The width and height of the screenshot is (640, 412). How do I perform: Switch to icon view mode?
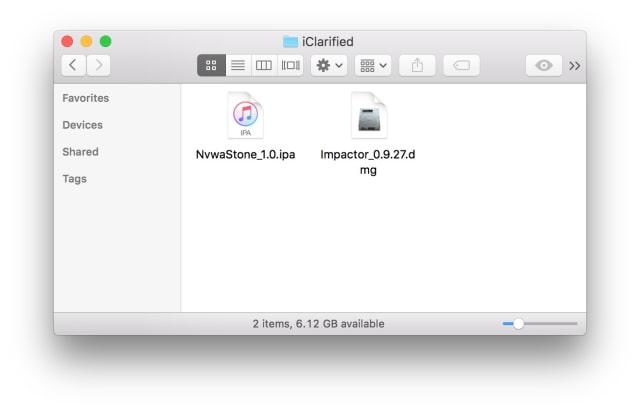211,65
